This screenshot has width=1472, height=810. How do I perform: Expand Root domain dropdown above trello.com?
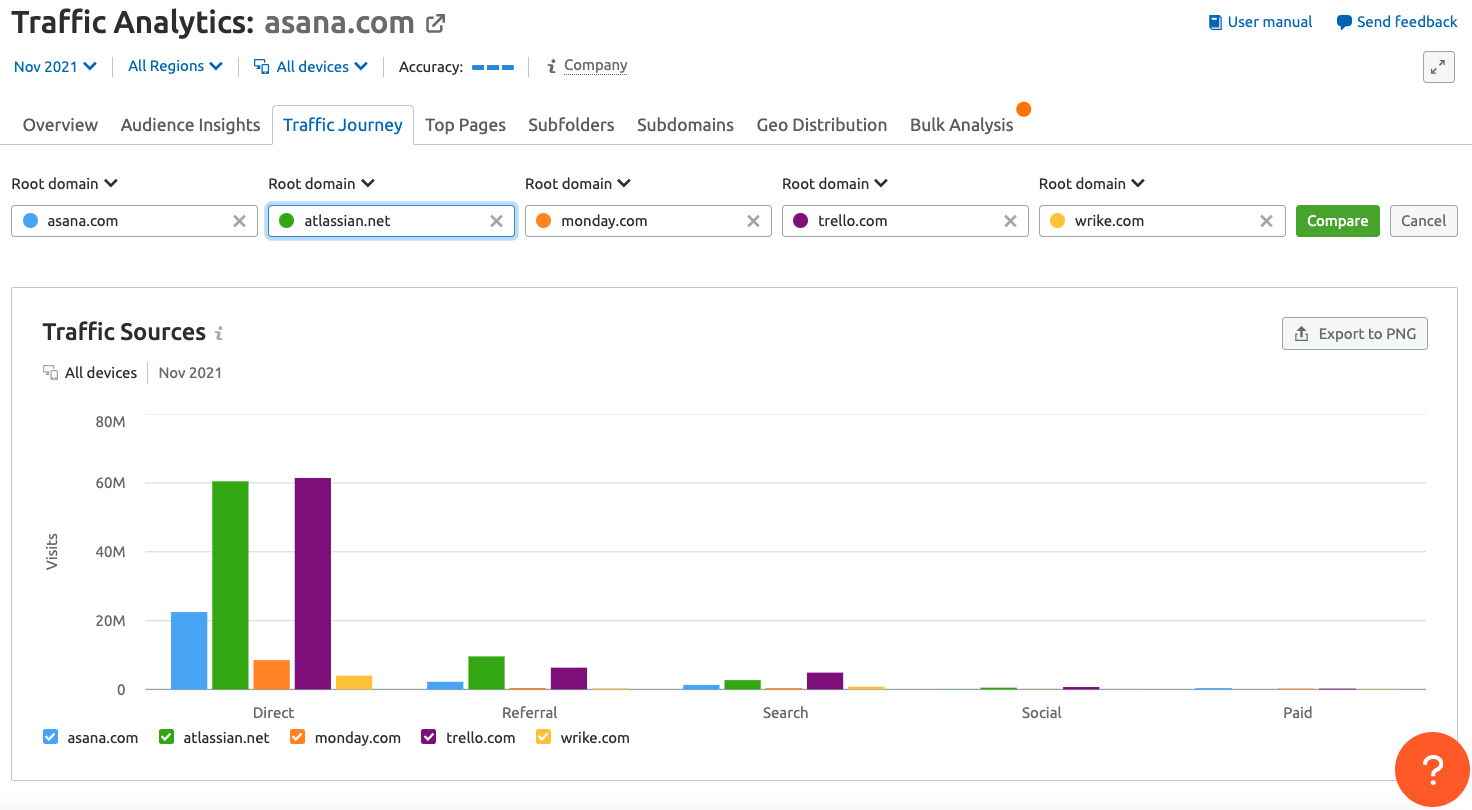(835, 184)
